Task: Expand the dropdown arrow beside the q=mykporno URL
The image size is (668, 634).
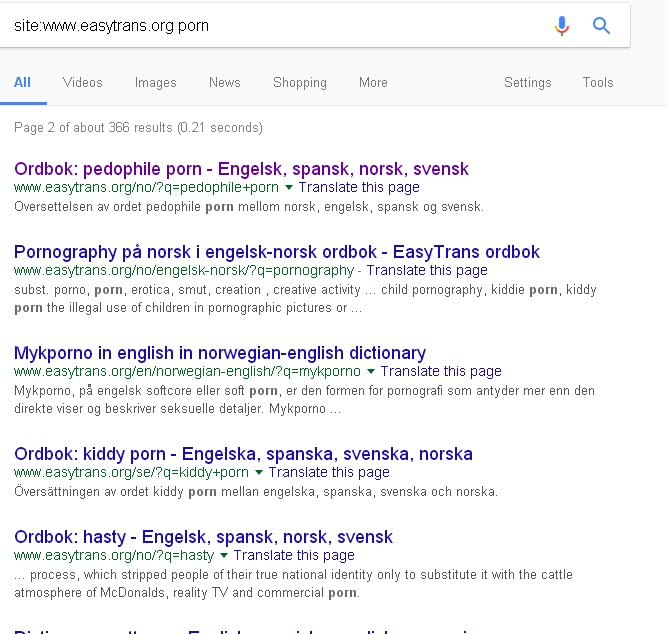Action: [x=371, y=372]
